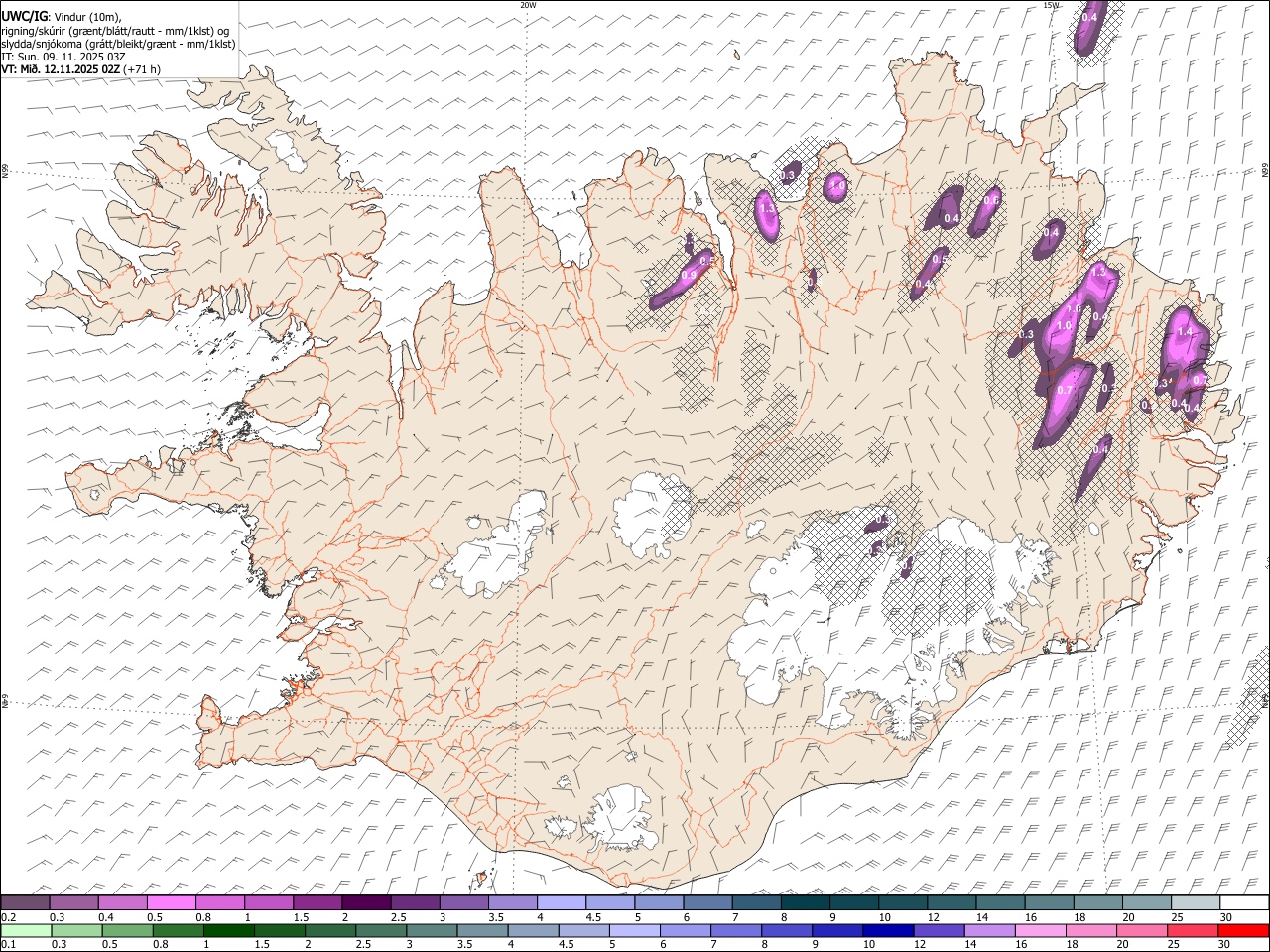Select the darkest green 1 swatch in rain legend
Screen dimensions: 1270x952
(x=229, y=930)
